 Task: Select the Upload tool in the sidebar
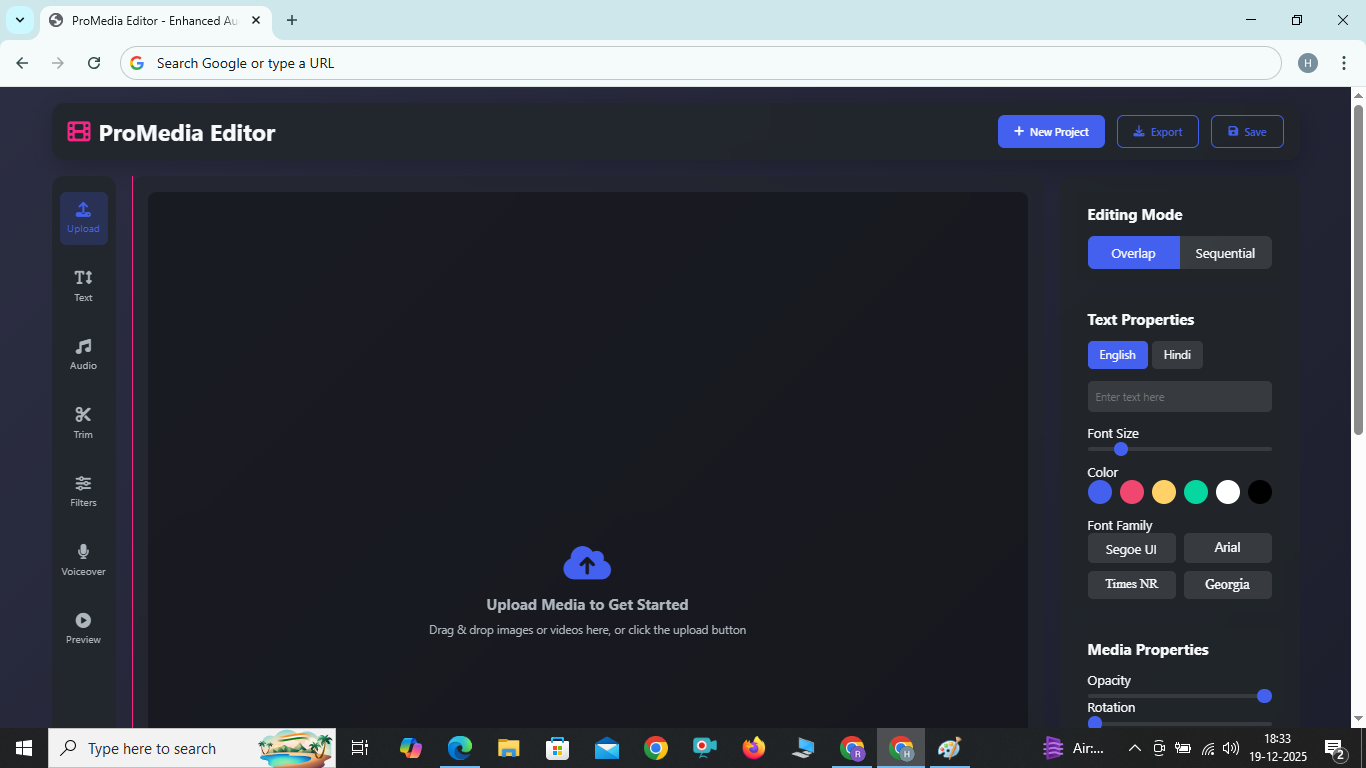pyautogui.click(x=83, y=217)
